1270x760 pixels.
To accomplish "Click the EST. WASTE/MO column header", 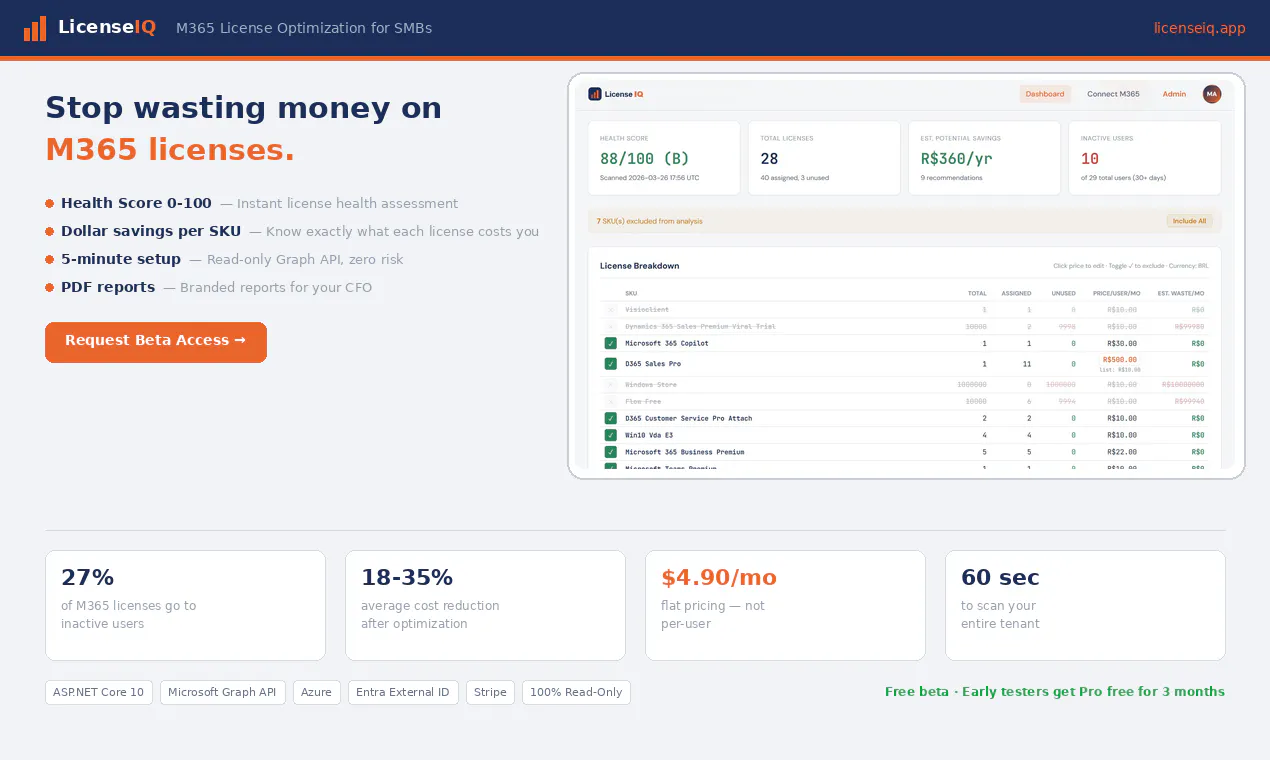I will (x=1181, y=293).
